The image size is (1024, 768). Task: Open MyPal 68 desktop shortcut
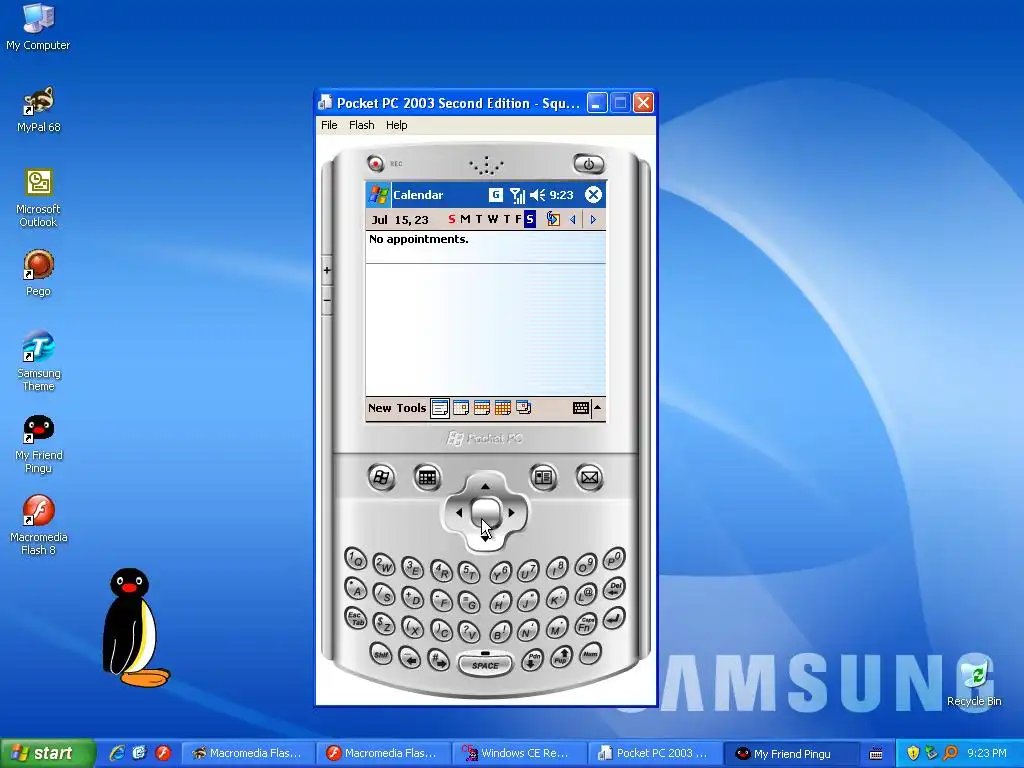[38, 110]
